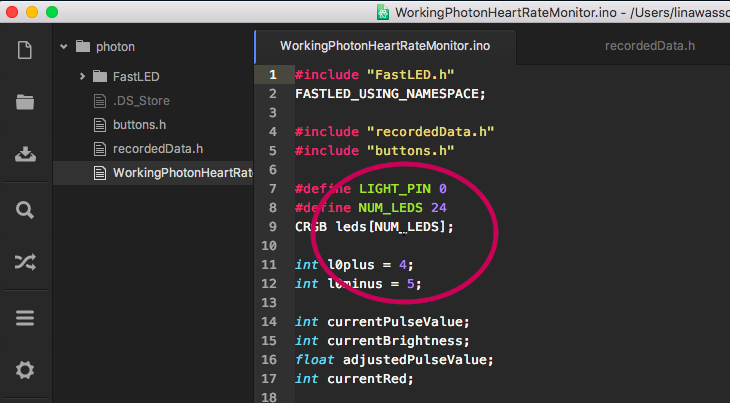
Task: Click the value 24 on line 8
Action: point(439,208)
